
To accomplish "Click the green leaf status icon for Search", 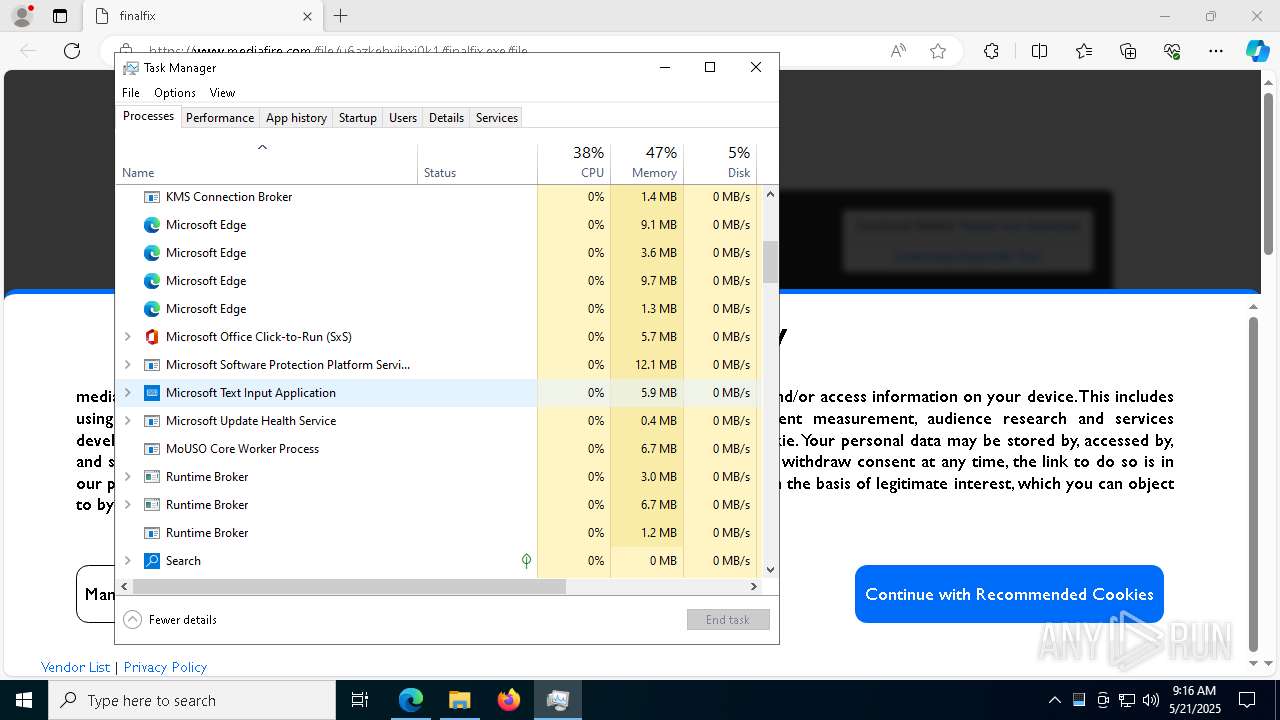I will [526, 561].
